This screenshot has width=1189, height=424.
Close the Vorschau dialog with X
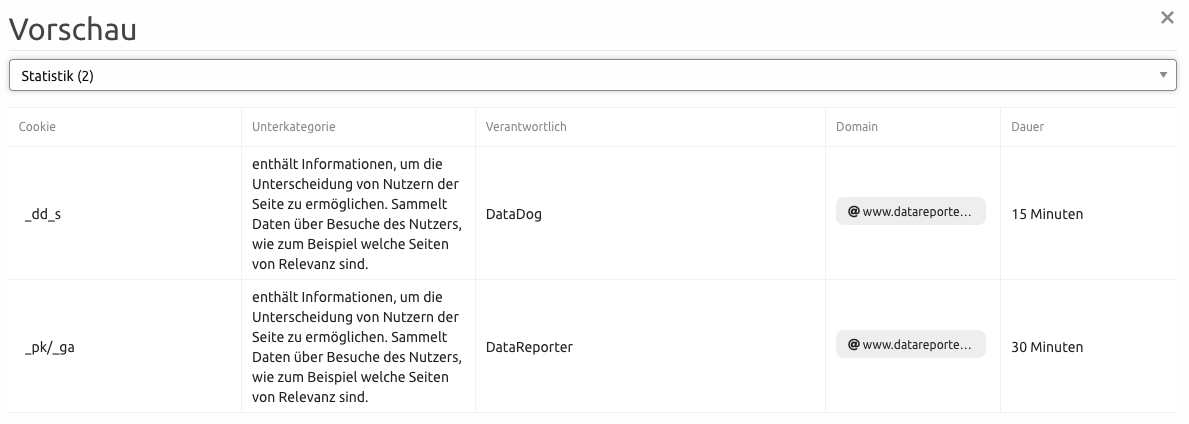pos(1167,17)
